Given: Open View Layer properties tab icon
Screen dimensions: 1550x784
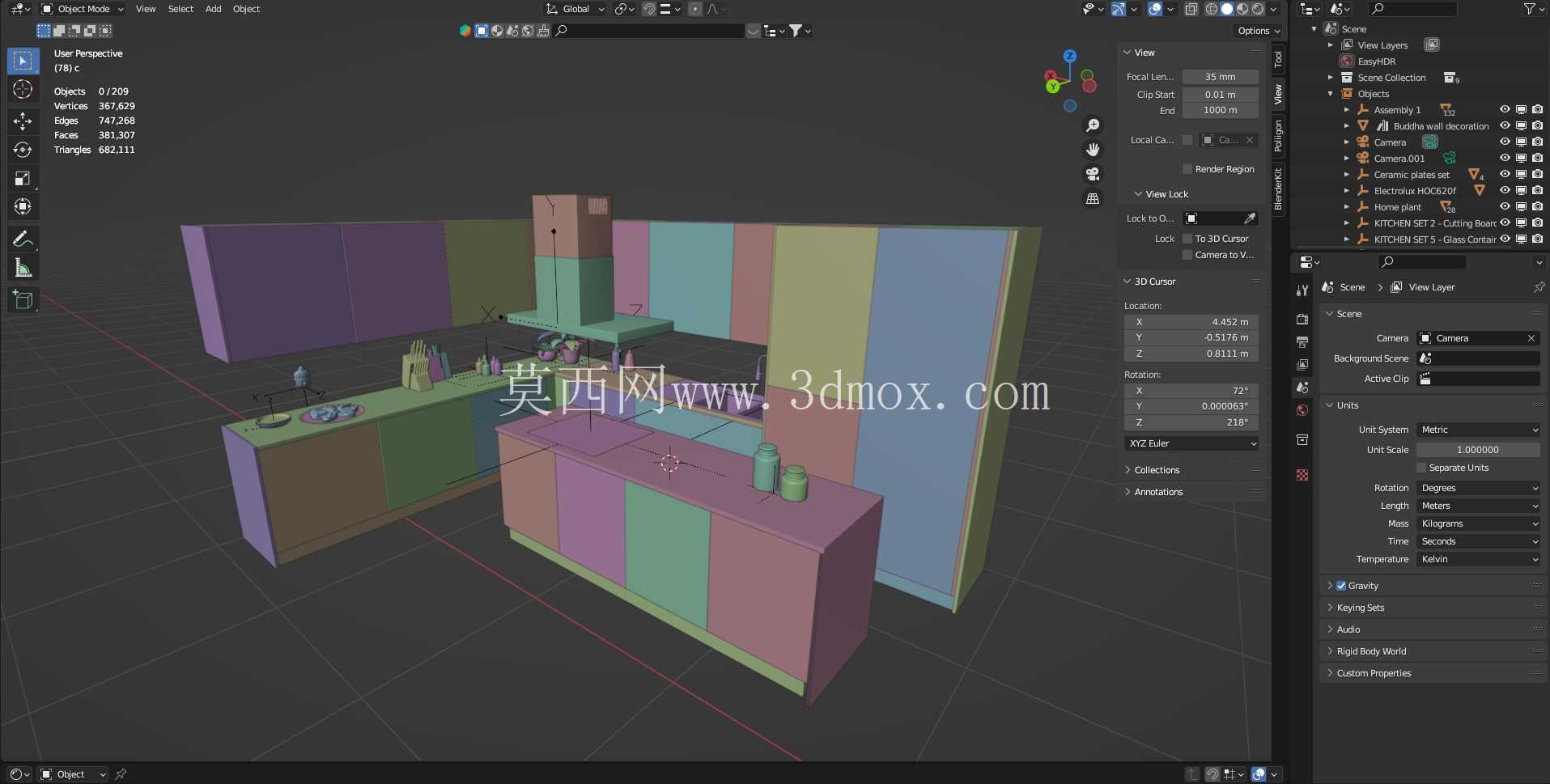Looking at the screenshot, I should point(1302,365).
